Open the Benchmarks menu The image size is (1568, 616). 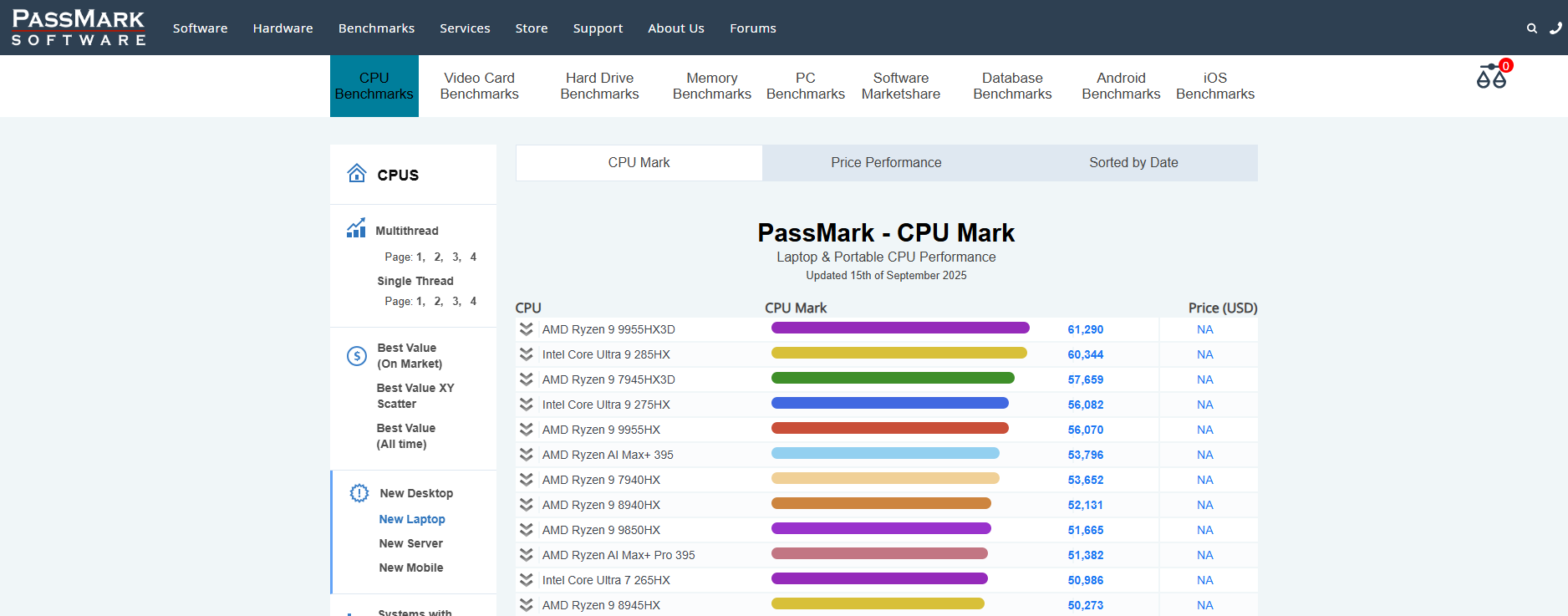[376, 28]
